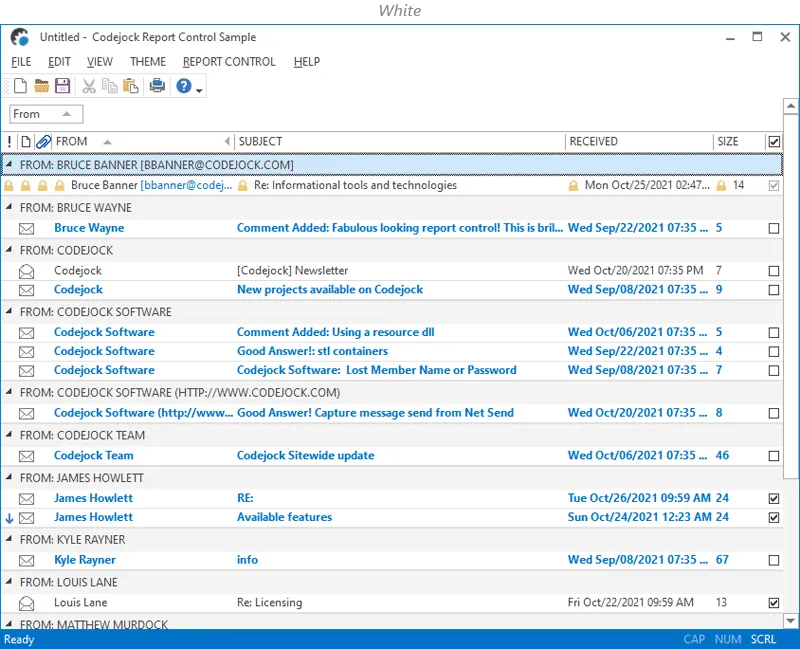The image size is (800, 649).
Task: Select the 'Good Answer!: stl containers' subject
Action: tap(312, 351)
